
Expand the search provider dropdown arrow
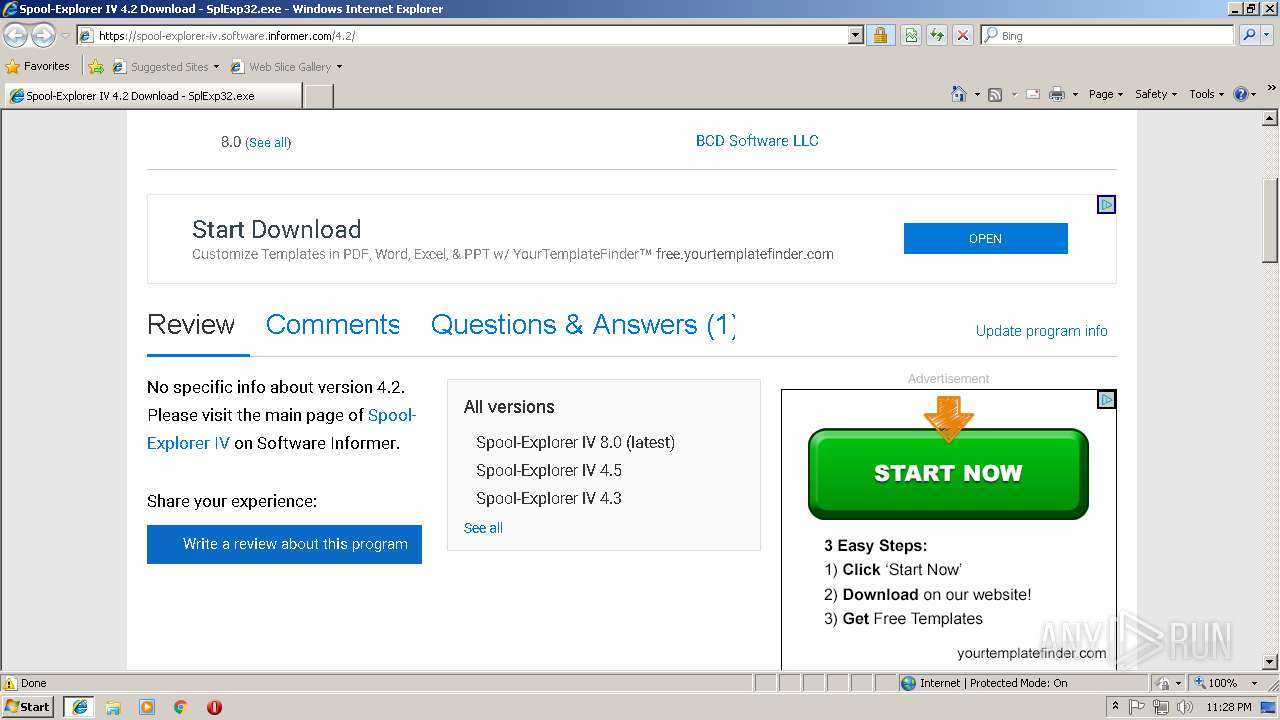[x=1268, y=35]
